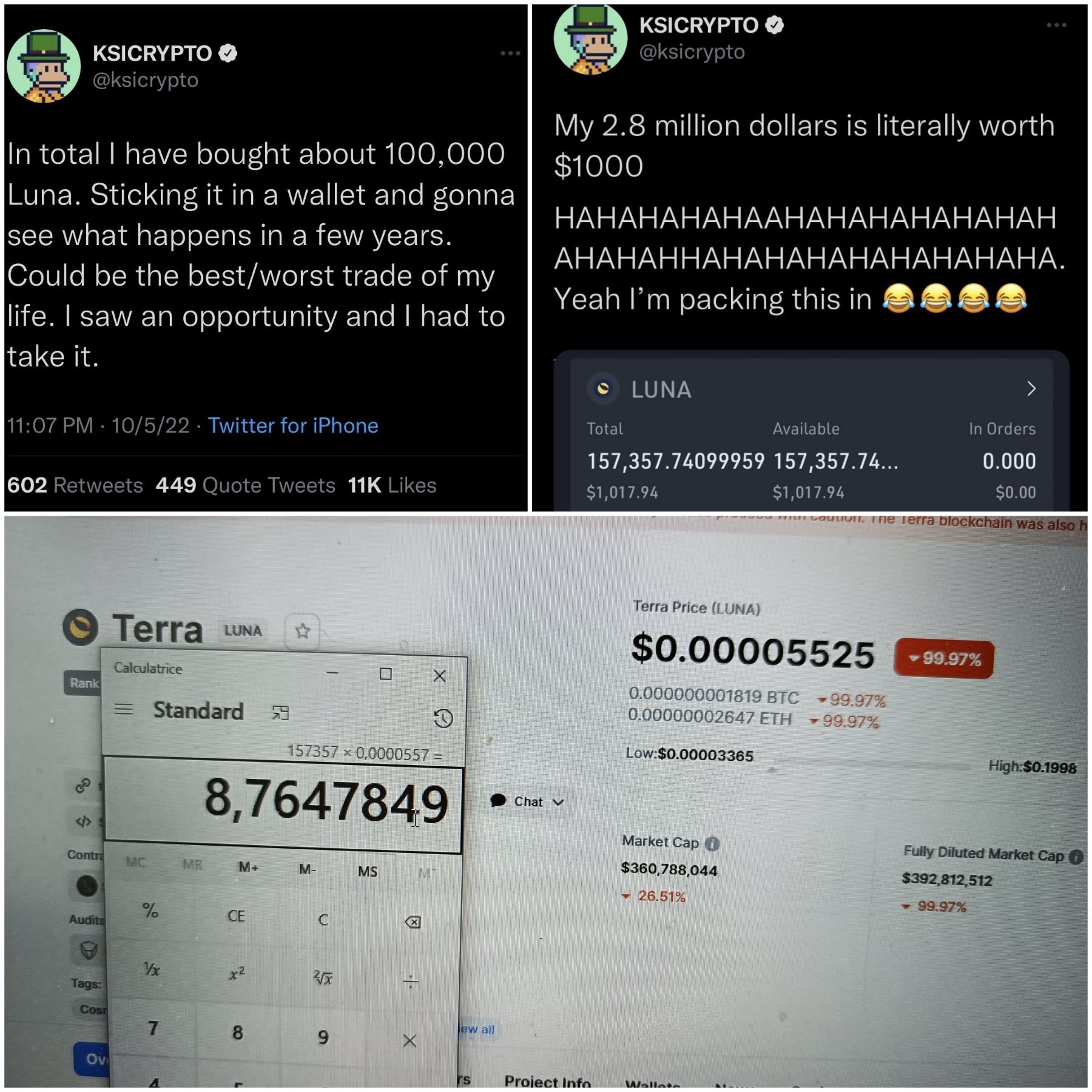Click the Market Cap info icon
Viewport: 1092px width, 1092px height.
713,843
